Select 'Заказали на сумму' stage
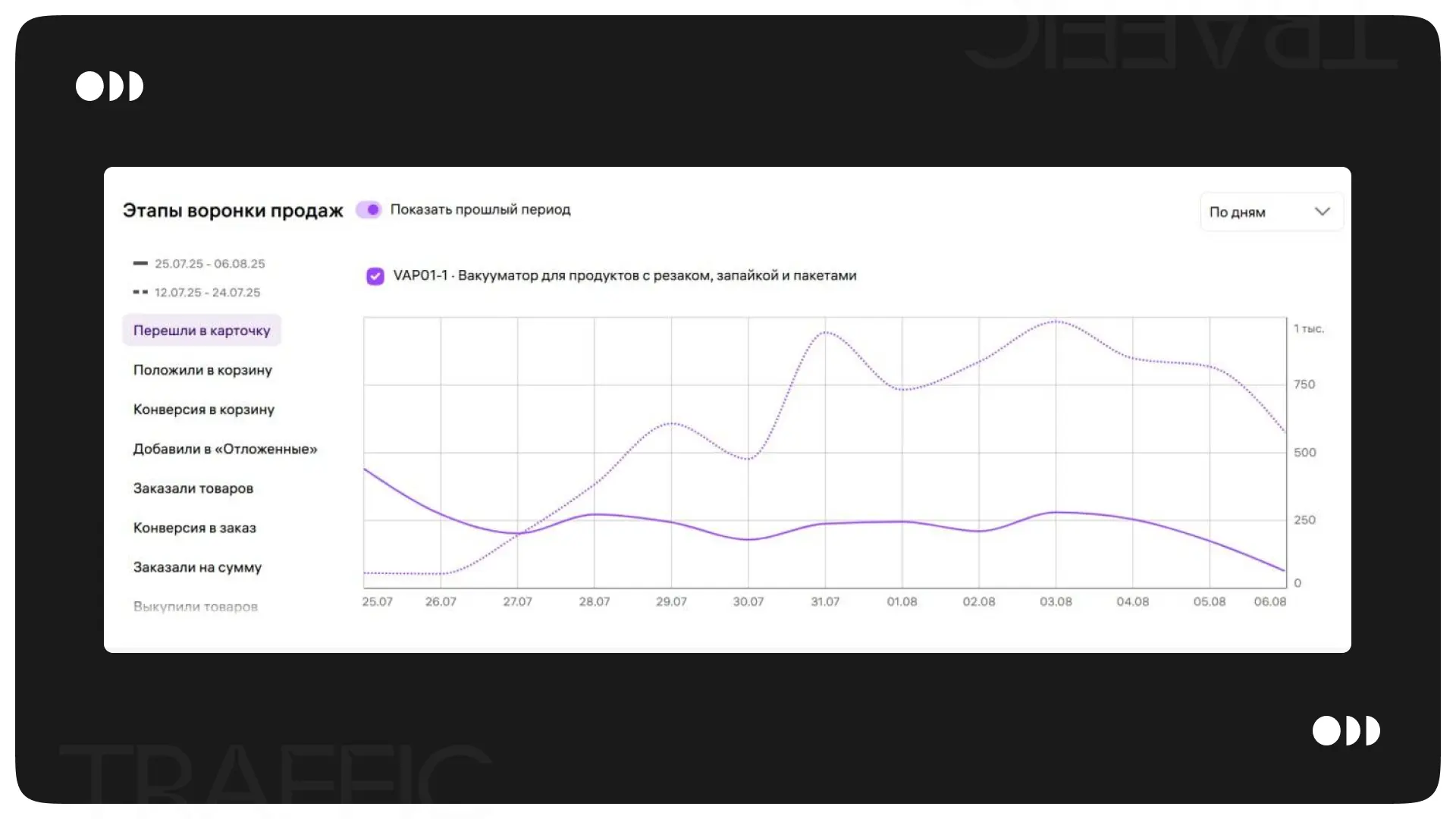 (x=197, y=567)
